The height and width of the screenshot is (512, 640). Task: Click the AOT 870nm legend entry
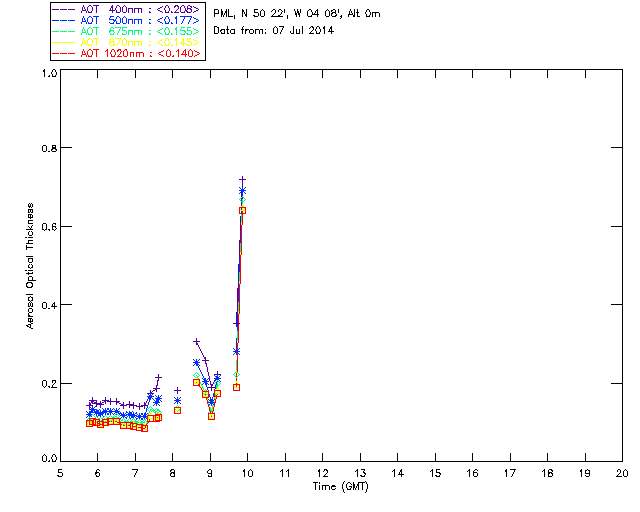[127, 42]
